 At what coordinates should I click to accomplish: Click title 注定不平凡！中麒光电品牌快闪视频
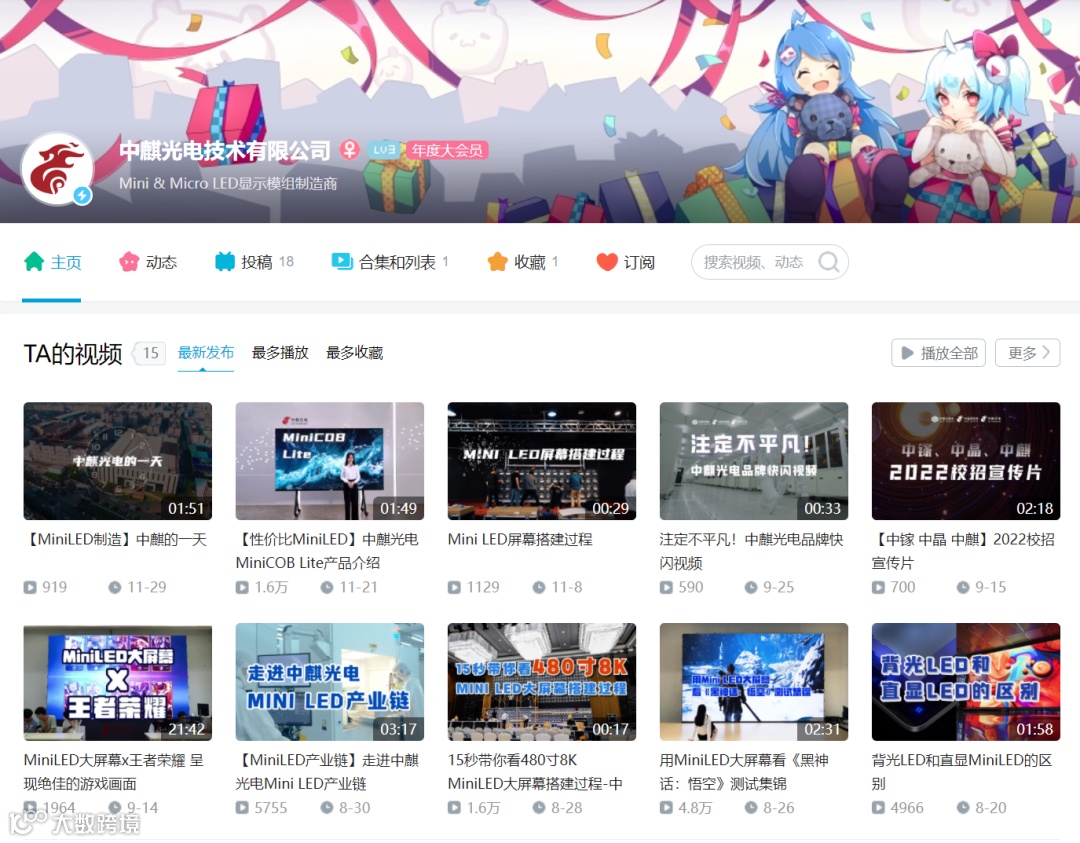[751, 551]
